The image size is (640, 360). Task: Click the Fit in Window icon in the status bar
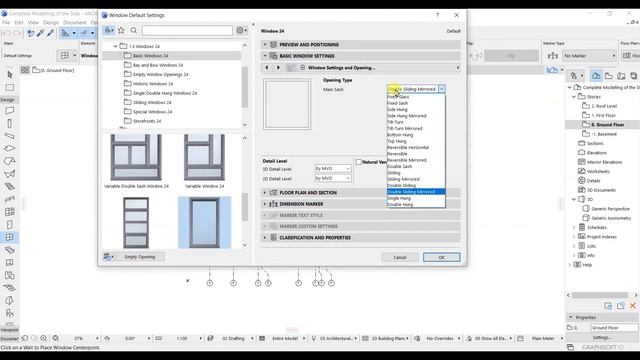56,338
